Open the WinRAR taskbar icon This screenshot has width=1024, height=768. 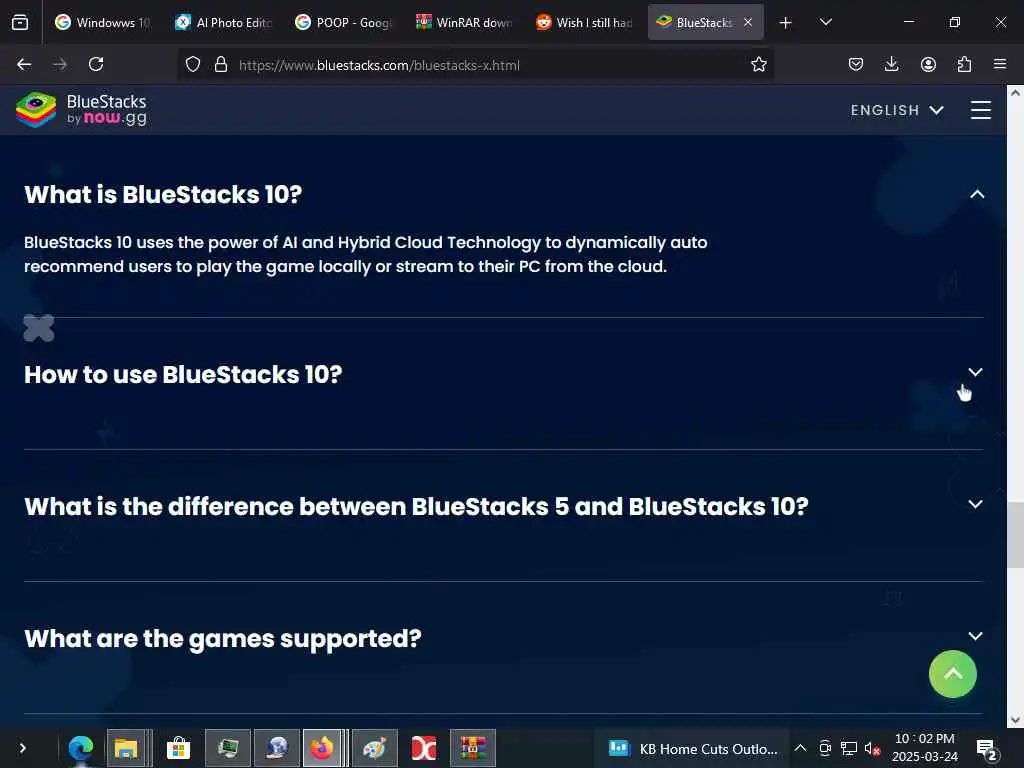(473, 748)
